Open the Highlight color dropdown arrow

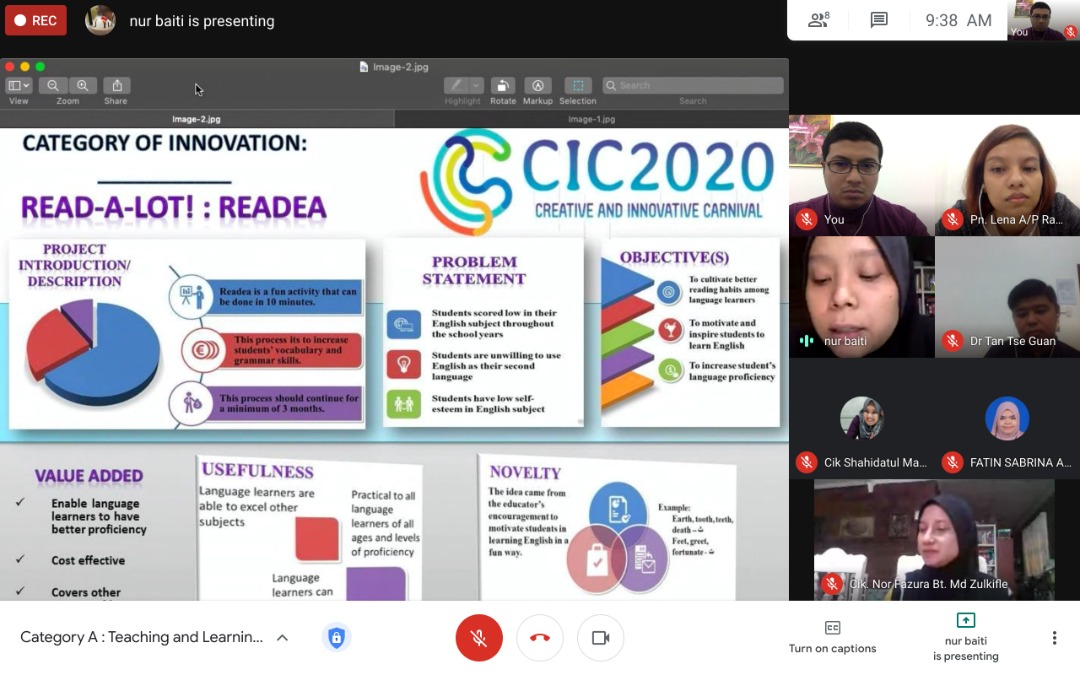click(477, 85)
